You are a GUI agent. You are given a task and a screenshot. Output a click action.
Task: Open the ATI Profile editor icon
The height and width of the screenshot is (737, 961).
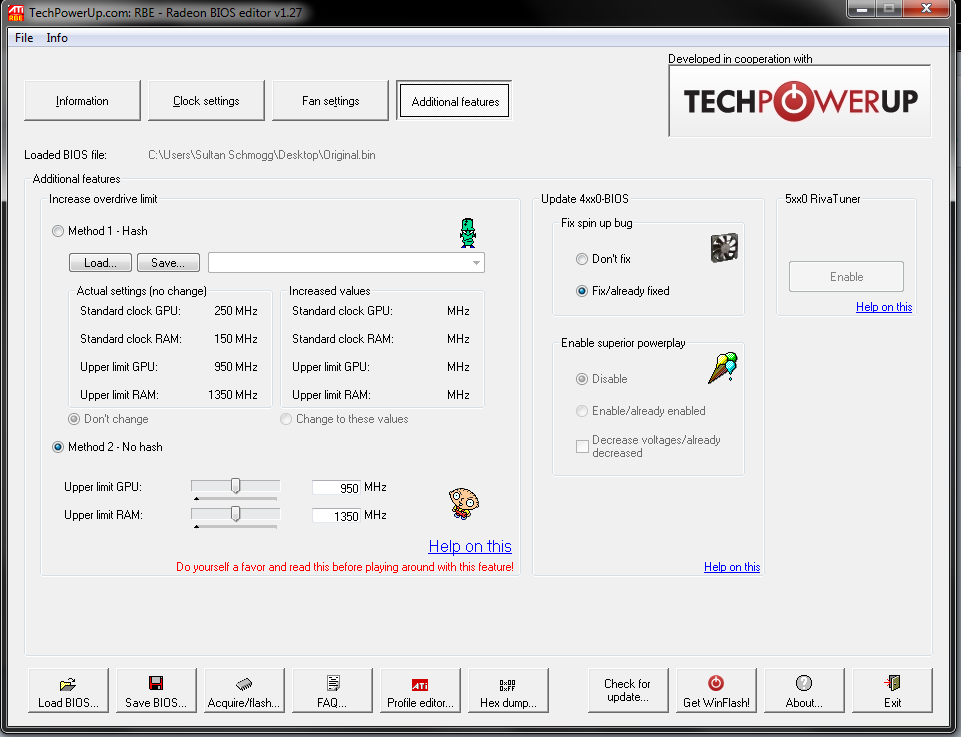pyautogui.click(x=420, y=684)
